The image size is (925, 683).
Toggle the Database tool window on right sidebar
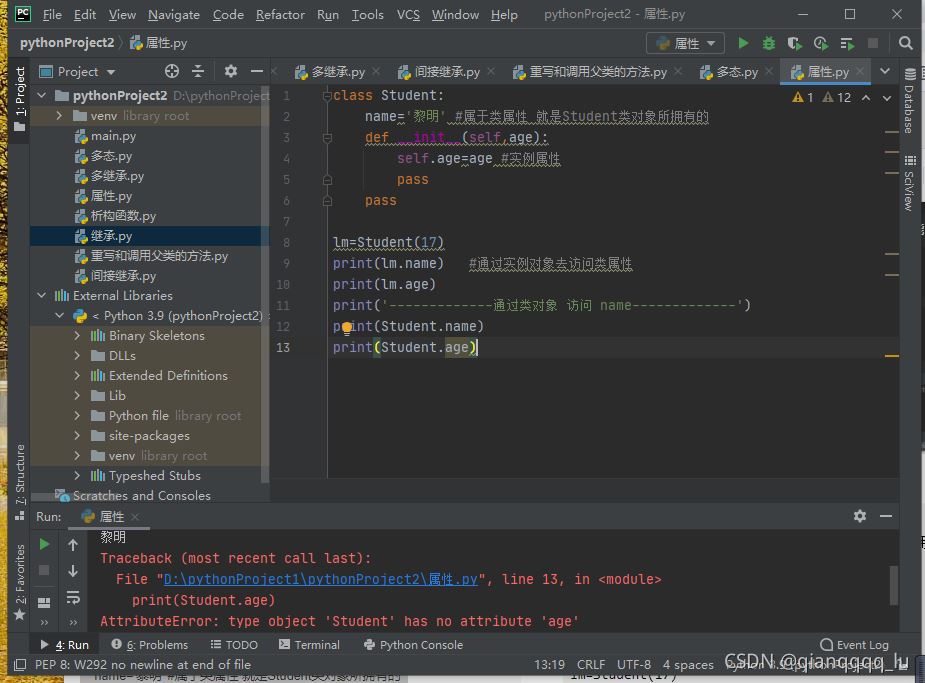(x=909, y=103)
